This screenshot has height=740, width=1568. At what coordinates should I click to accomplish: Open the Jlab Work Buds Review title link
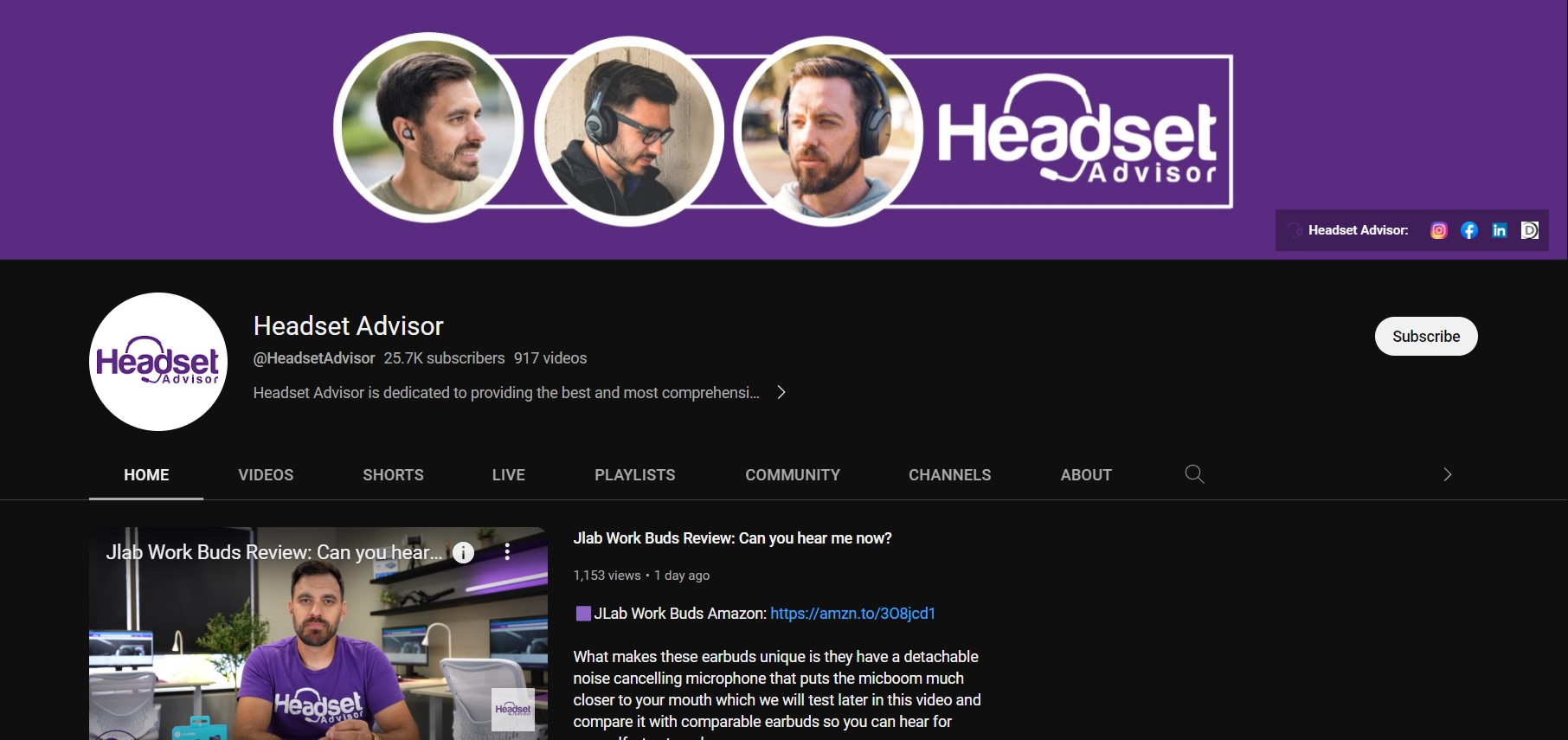732,538
